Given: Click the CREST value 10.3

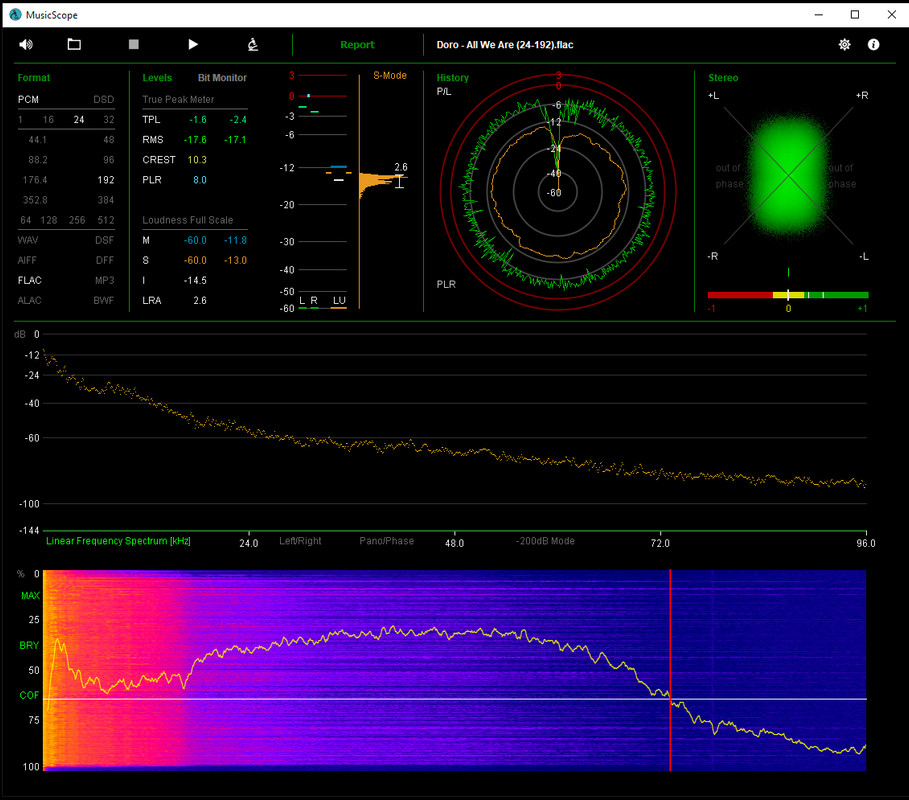Looking at the screenshot, I should (x=197, y=160).
